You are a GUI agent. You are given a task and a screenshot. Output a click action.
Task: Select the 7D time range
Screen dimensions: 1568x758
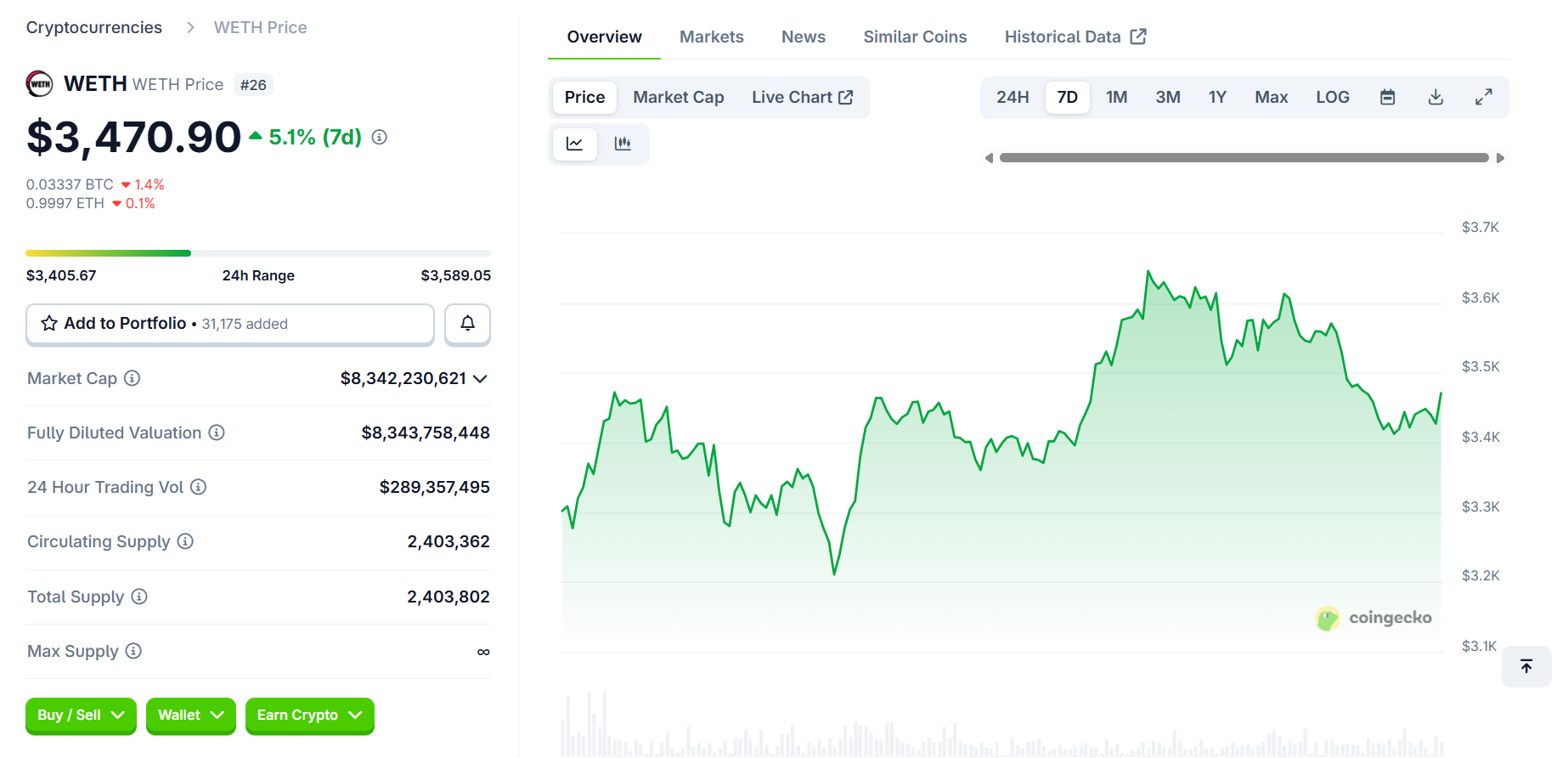click(1067, 97)
